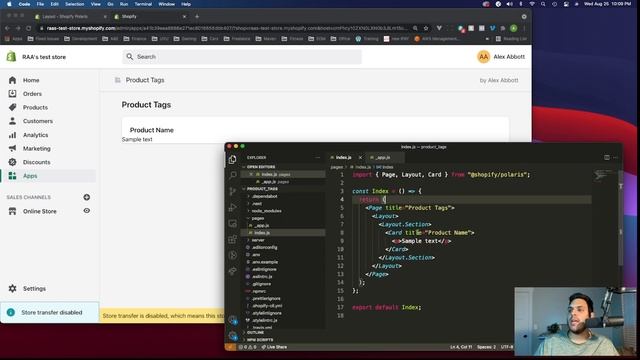Expand the .dependabot folder

pos(264,196)
